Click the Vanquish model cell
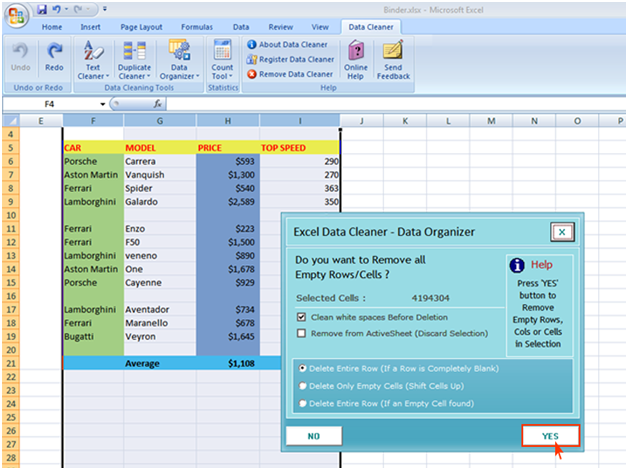 point(160,175)
